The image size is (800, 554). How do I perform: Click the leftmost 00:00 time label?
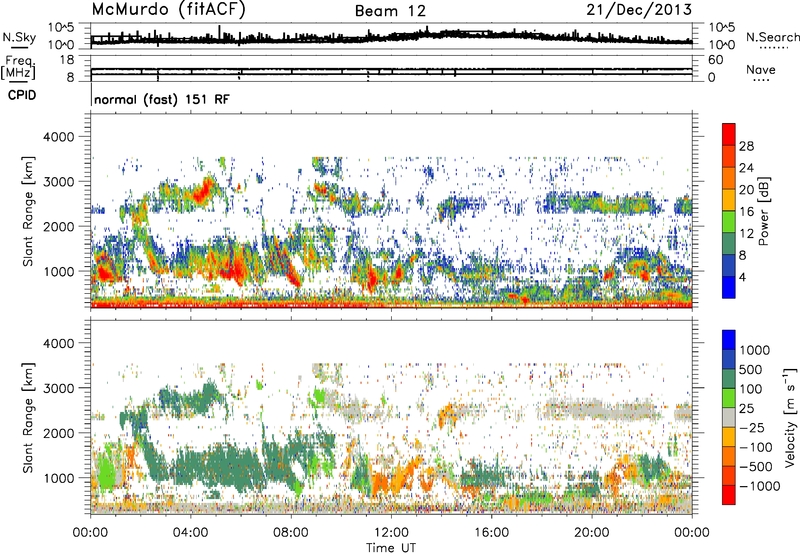click(x=90, y=533)
